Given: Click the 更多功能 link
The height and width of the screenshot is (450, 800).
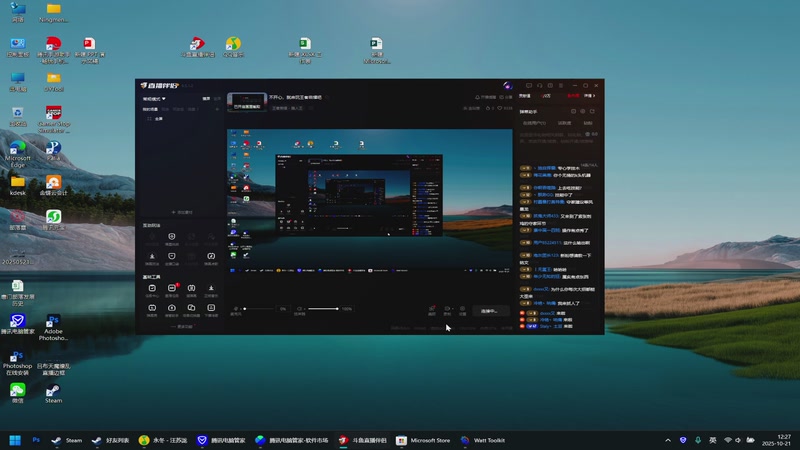Looking at the screenshot, I should tap(182, 327).
